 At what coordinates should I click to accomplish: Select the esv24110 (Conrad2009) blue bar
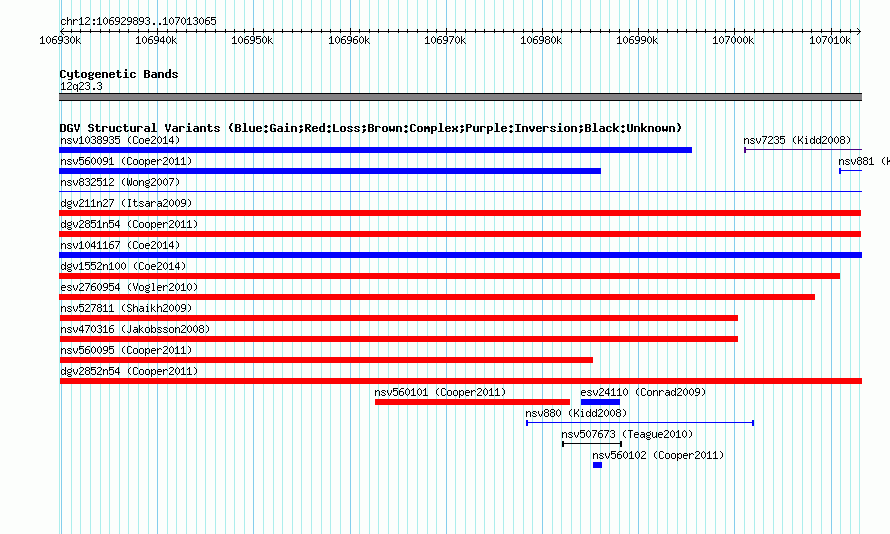click(601, 402)
